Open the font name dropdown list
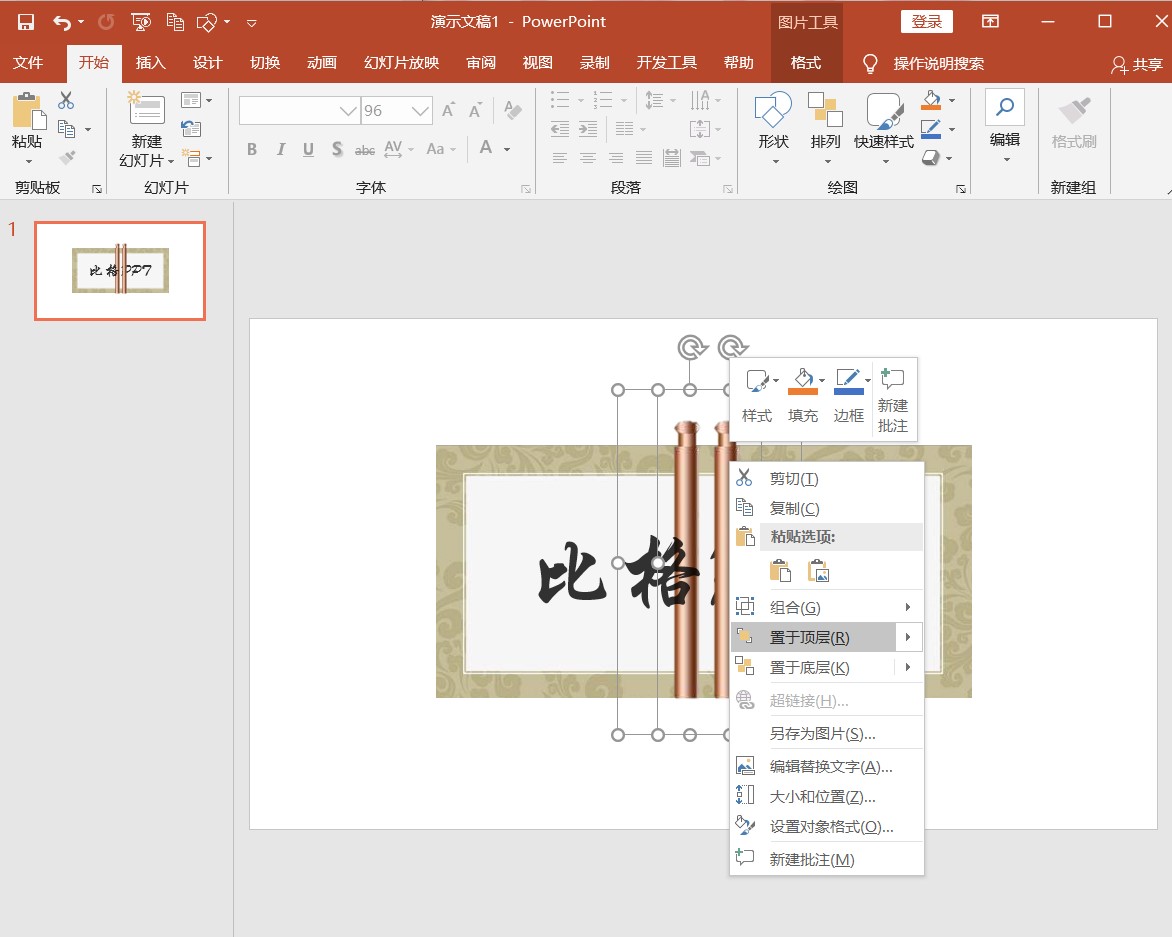1172x937 pixels. (x=348, y=111)
